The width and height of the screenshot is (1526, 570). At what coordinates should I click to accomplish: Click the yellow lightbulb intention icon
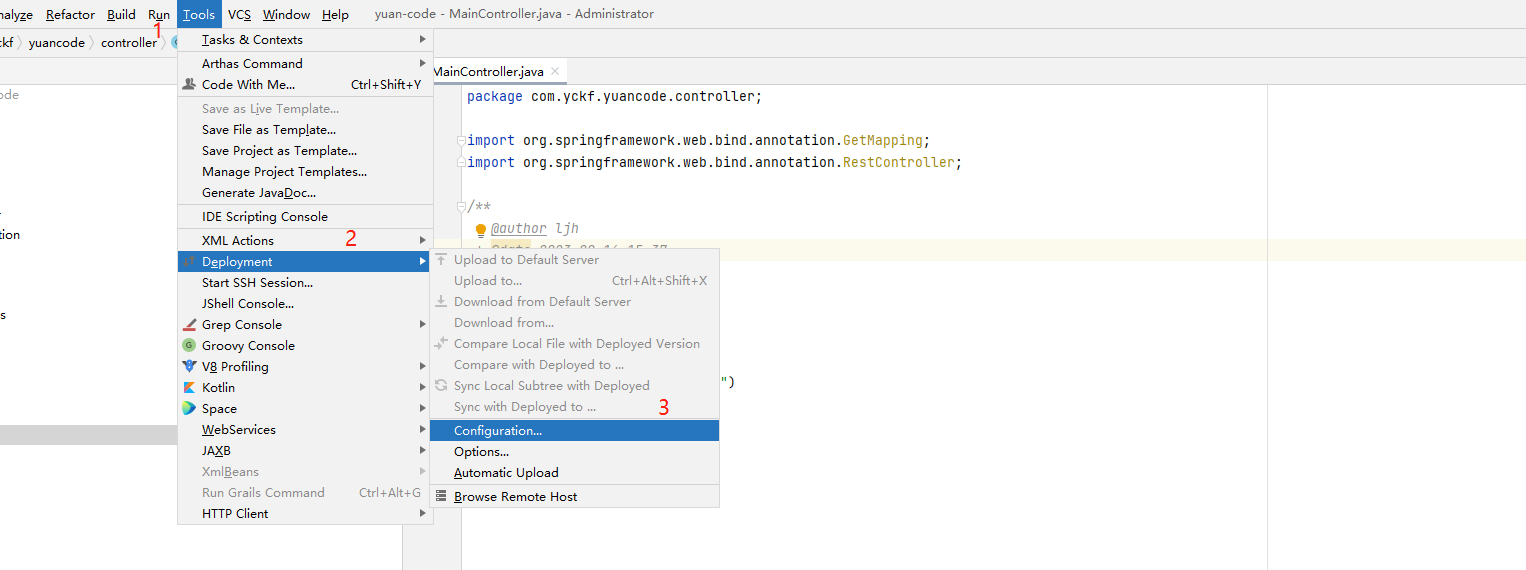tap(481, 230)
